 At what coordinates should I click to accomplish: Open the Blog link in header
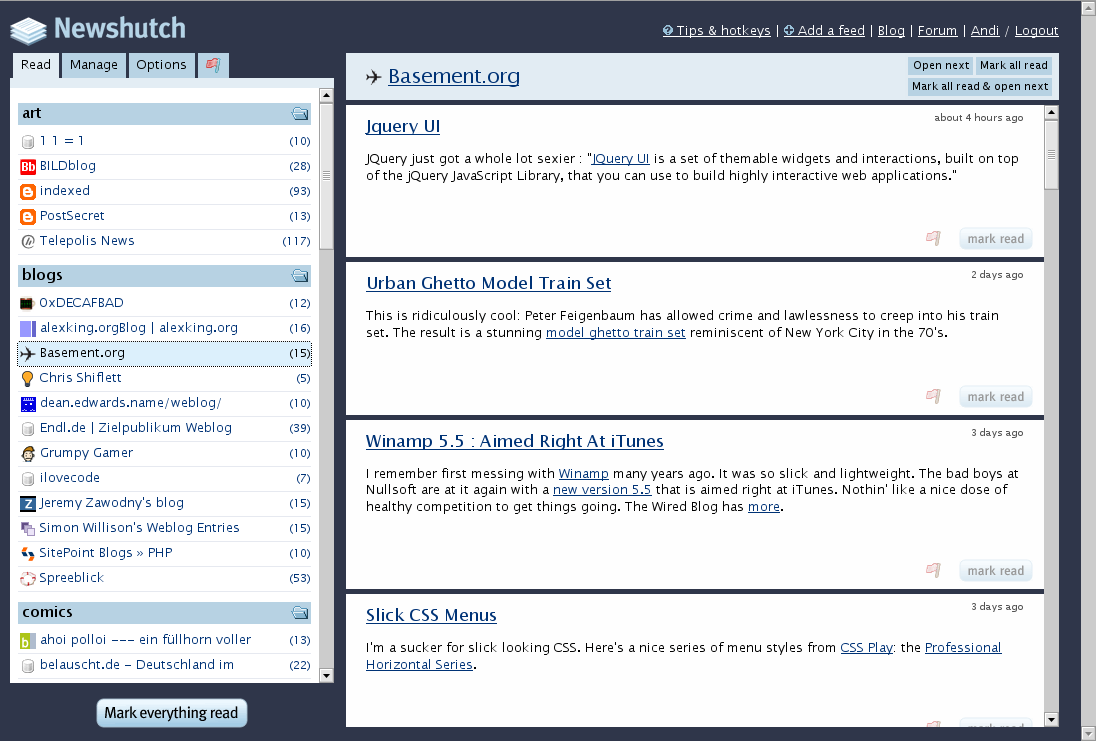tap(891, 31)
